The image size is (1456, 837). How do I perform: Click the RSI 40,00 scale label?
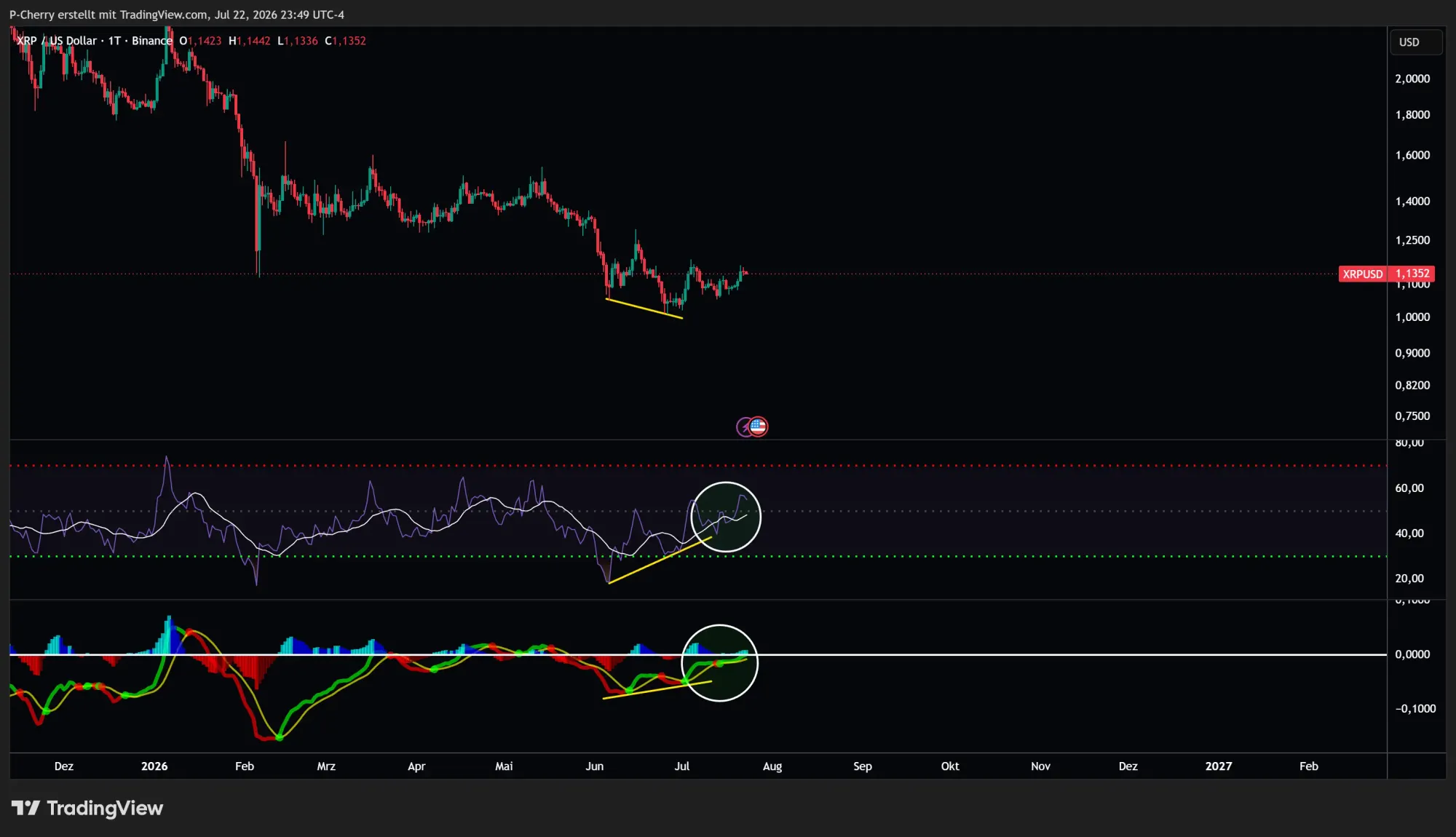tap(1409, 533)
